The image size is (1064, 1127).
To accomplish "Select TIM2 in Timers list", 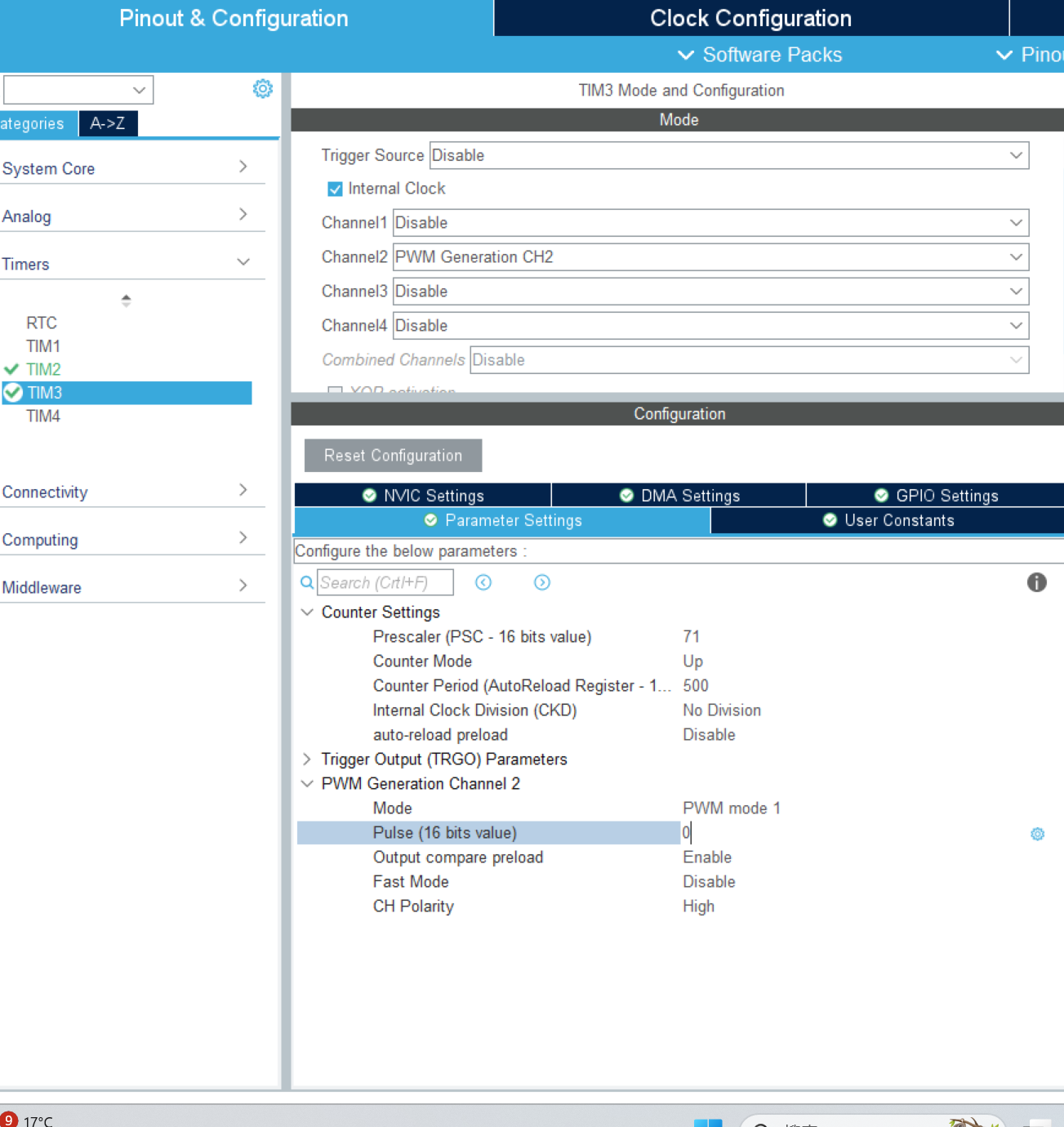I will point(43,369).
